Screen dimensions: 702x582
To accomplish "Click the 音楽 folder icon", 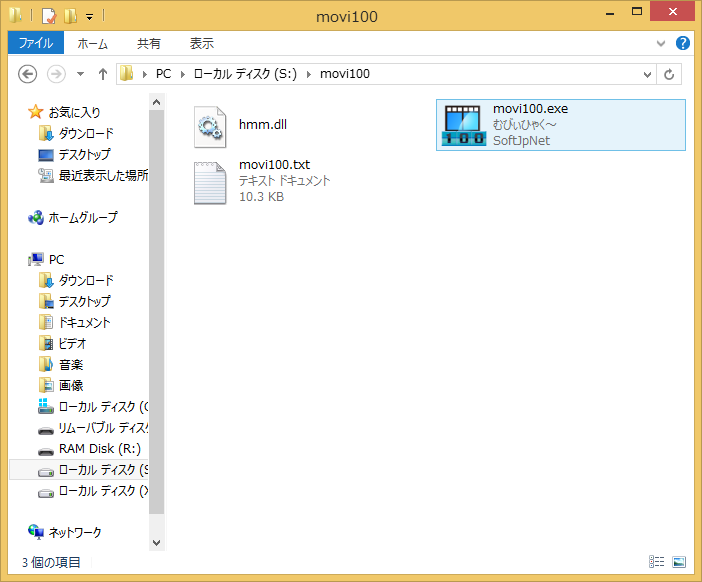I will [x=46, y=364].
